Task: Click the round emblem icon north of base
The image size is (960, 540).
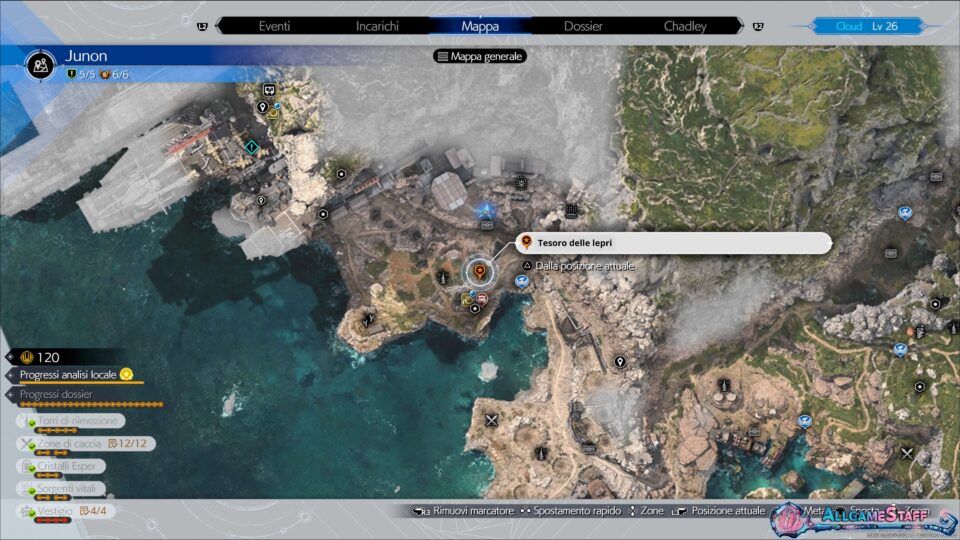Action: tap(521, 182)
